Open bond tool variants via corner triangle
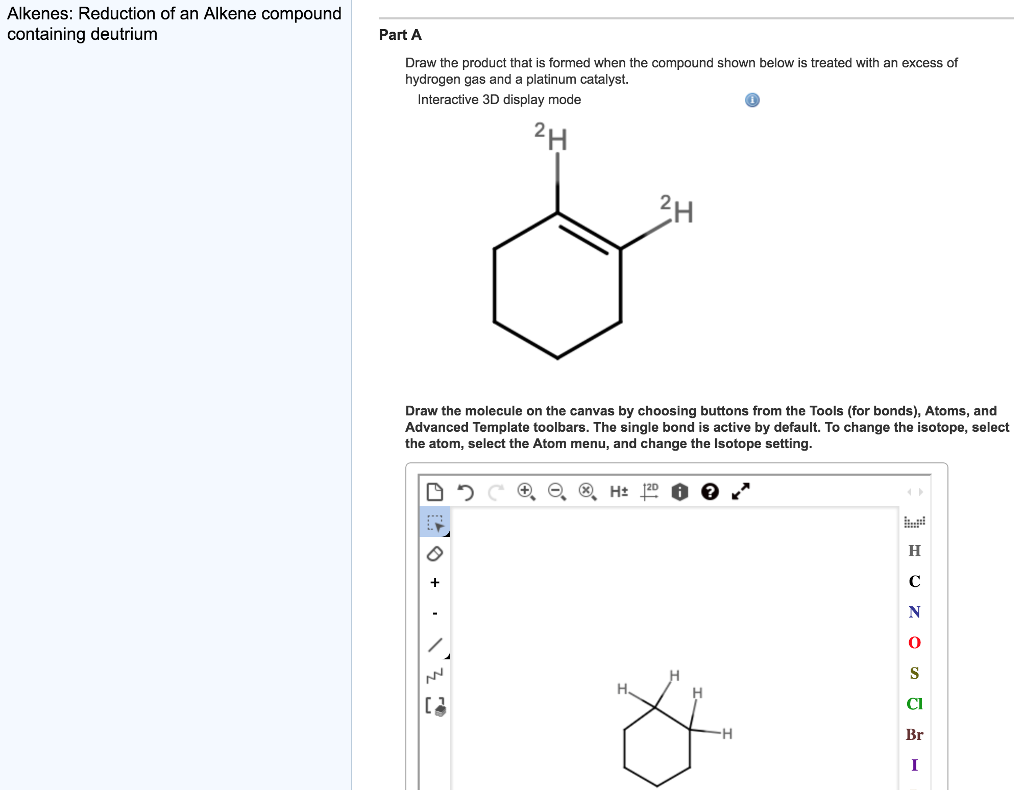The height and width of the screenshot is (790, 1024). tap(447, 654)
